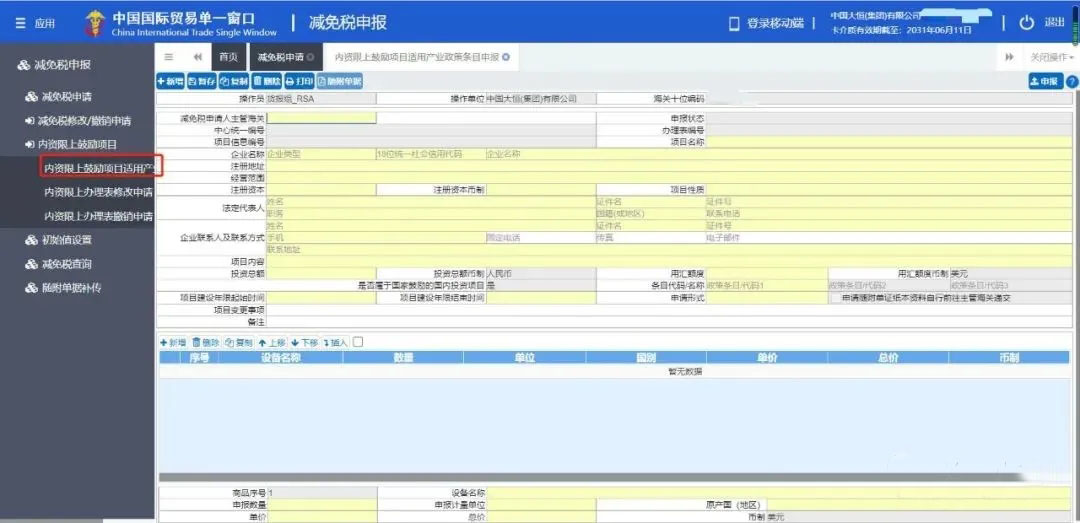Click the equipment list 复制 button

(238, 342)
